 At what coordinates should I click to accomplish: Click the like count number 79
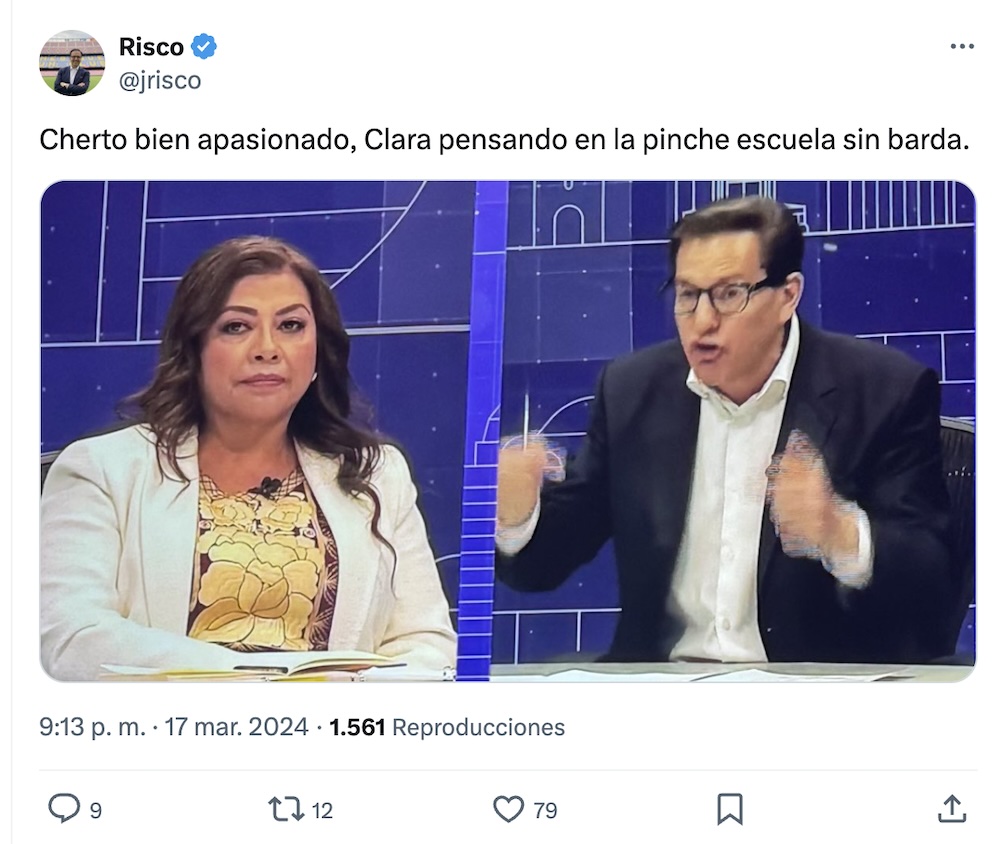(x=545, y=810)
